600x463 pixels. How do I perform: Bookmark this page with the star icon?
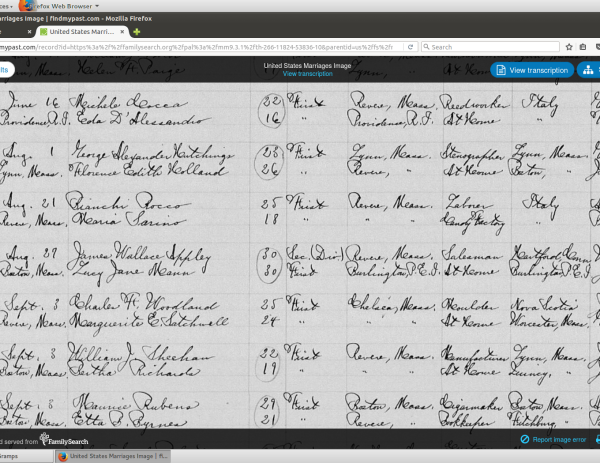[568, 46]
